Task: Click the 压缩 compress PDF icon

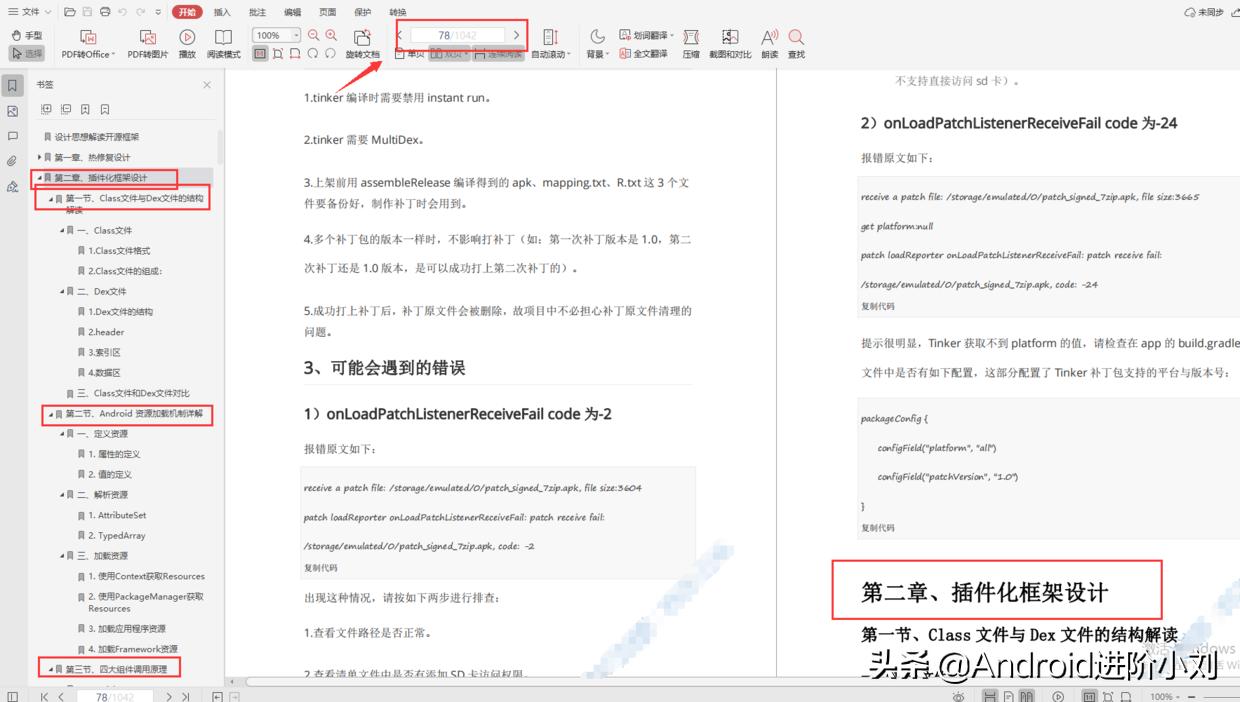Action: pyautogui.click(x=690, y=46)
